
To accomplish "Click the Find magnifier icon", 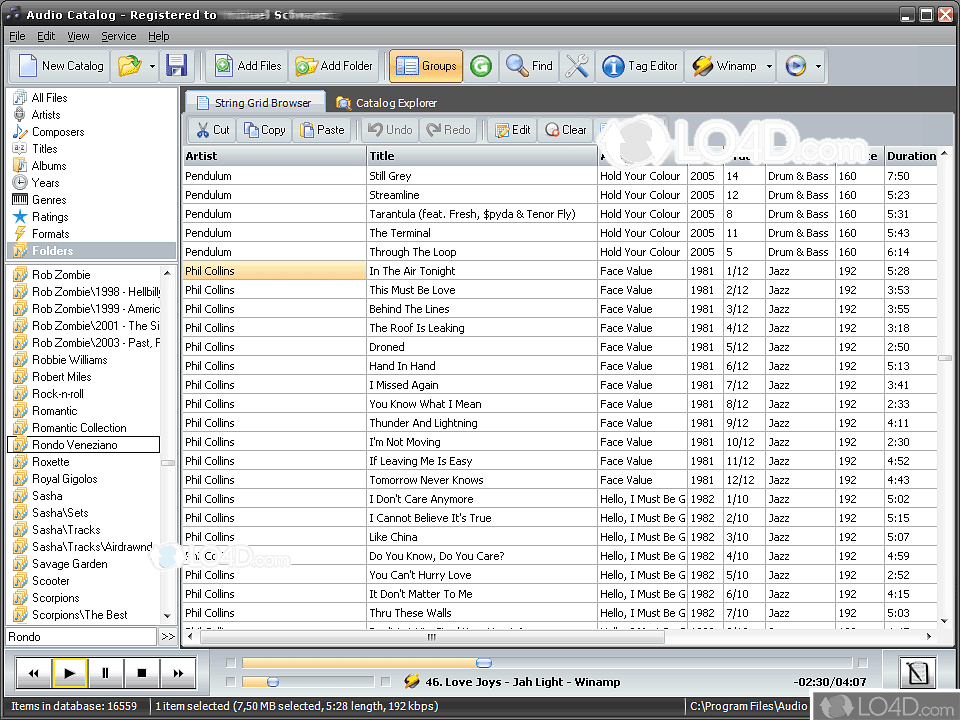I will click(x=529, y=65).
